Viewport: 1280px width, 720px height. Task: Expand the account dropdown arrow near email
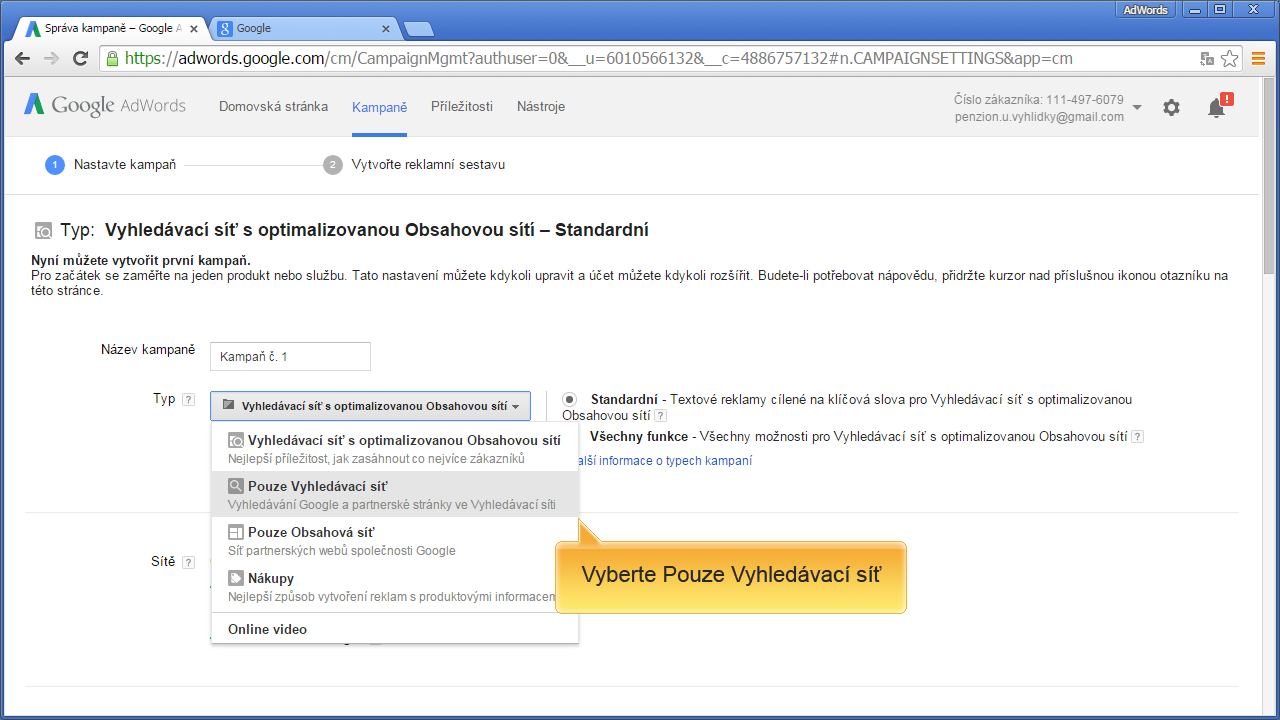[1137, 108]
